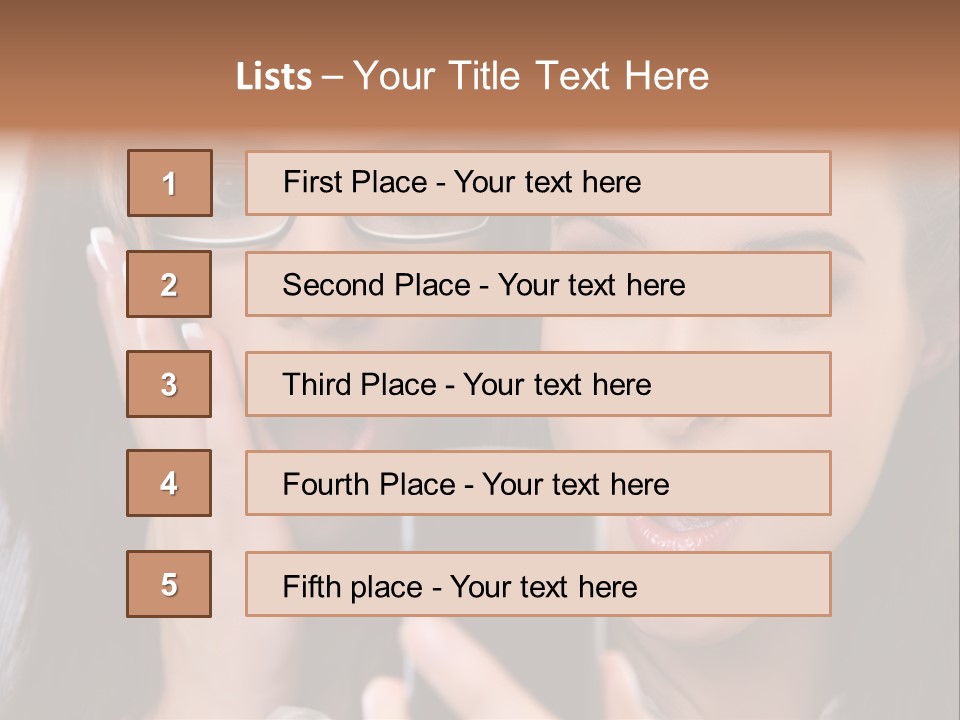This screenshot has height=720, width=960.
Task: Click "here" ending the Fourth Place line
Action: (x=639, y=485)
